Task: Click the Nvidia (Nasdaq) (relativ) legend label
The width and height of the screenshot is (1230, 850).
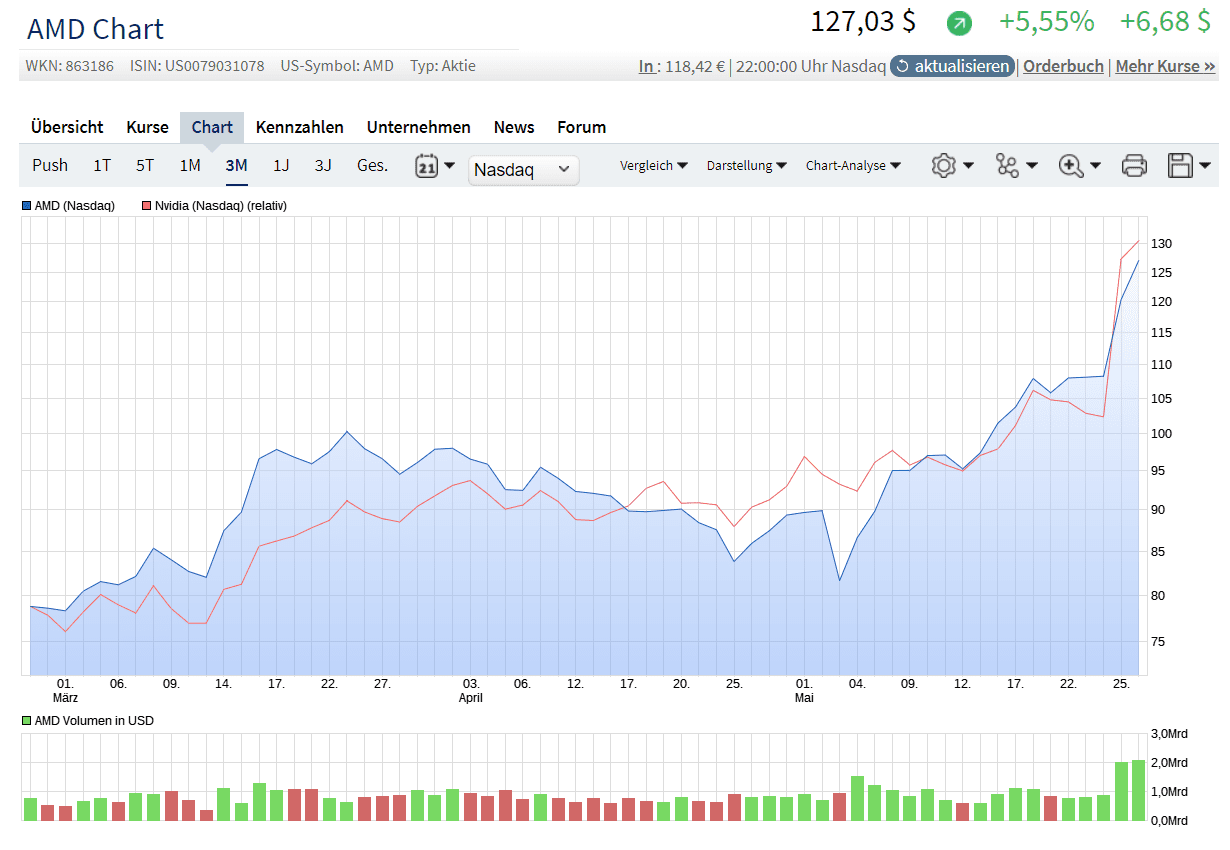Action: click(x=221, y=206)
